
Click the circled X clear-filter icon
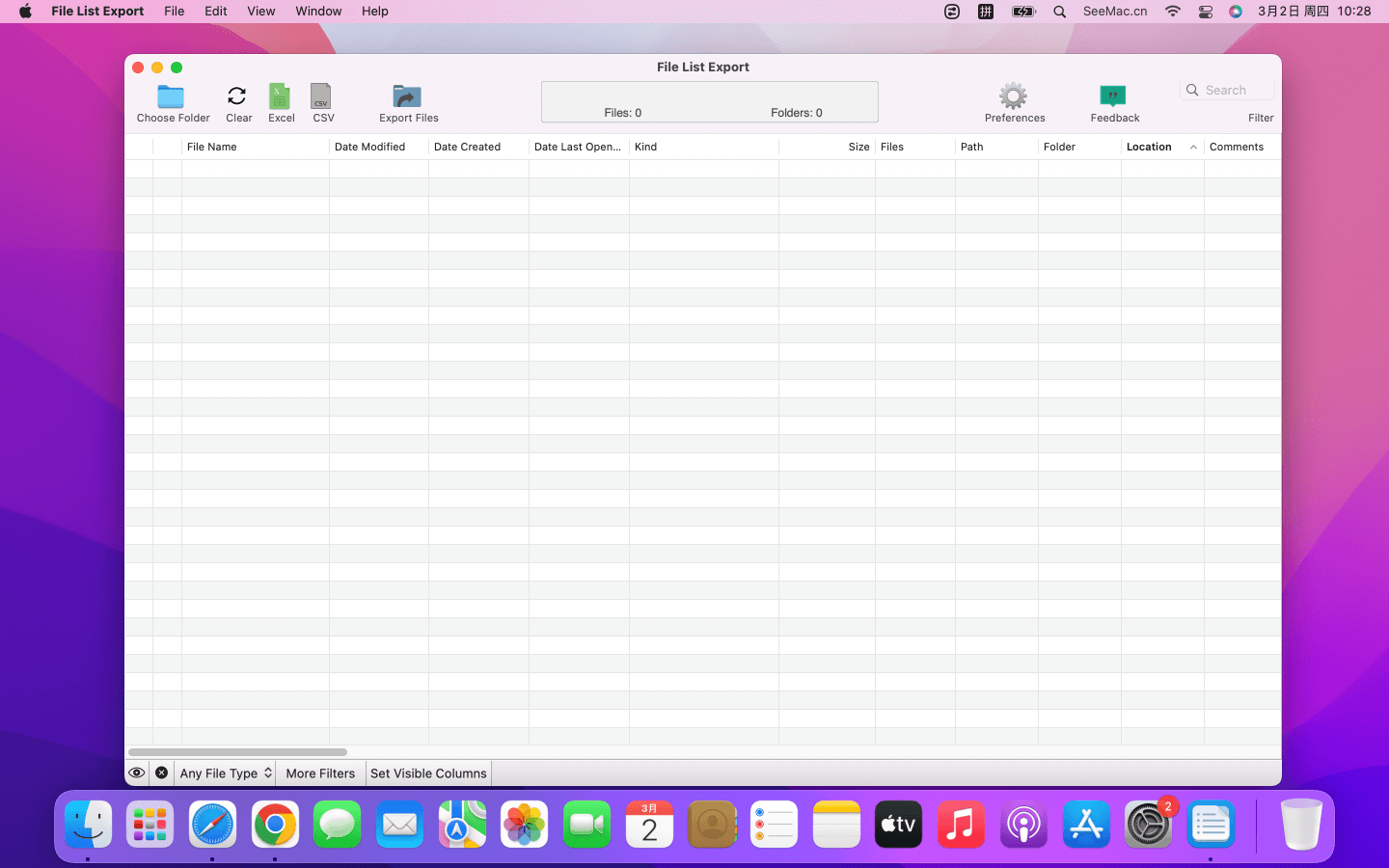162,773
